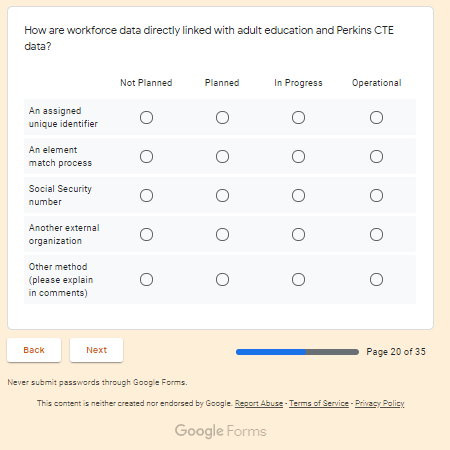Select Operational for Other method row
This screenshot has width=450, height=450.
[376, 279]
